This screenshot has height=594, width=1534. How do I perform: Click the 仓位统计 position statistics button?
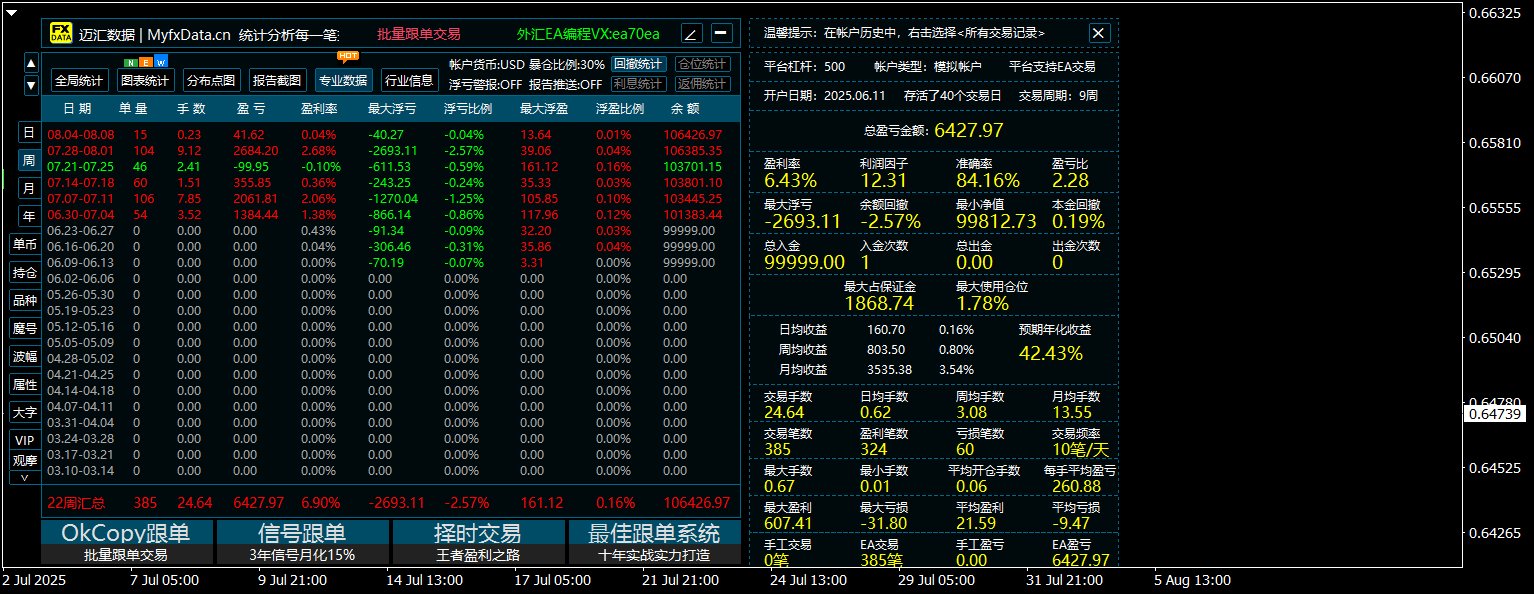click(703, 64)
